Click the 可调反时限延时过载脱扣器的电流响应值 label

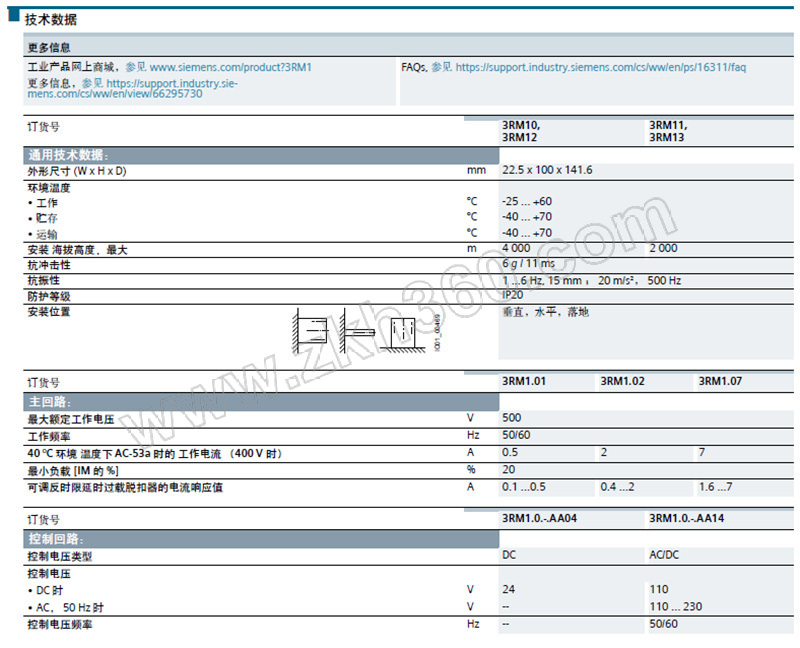[x=125, y=487]
